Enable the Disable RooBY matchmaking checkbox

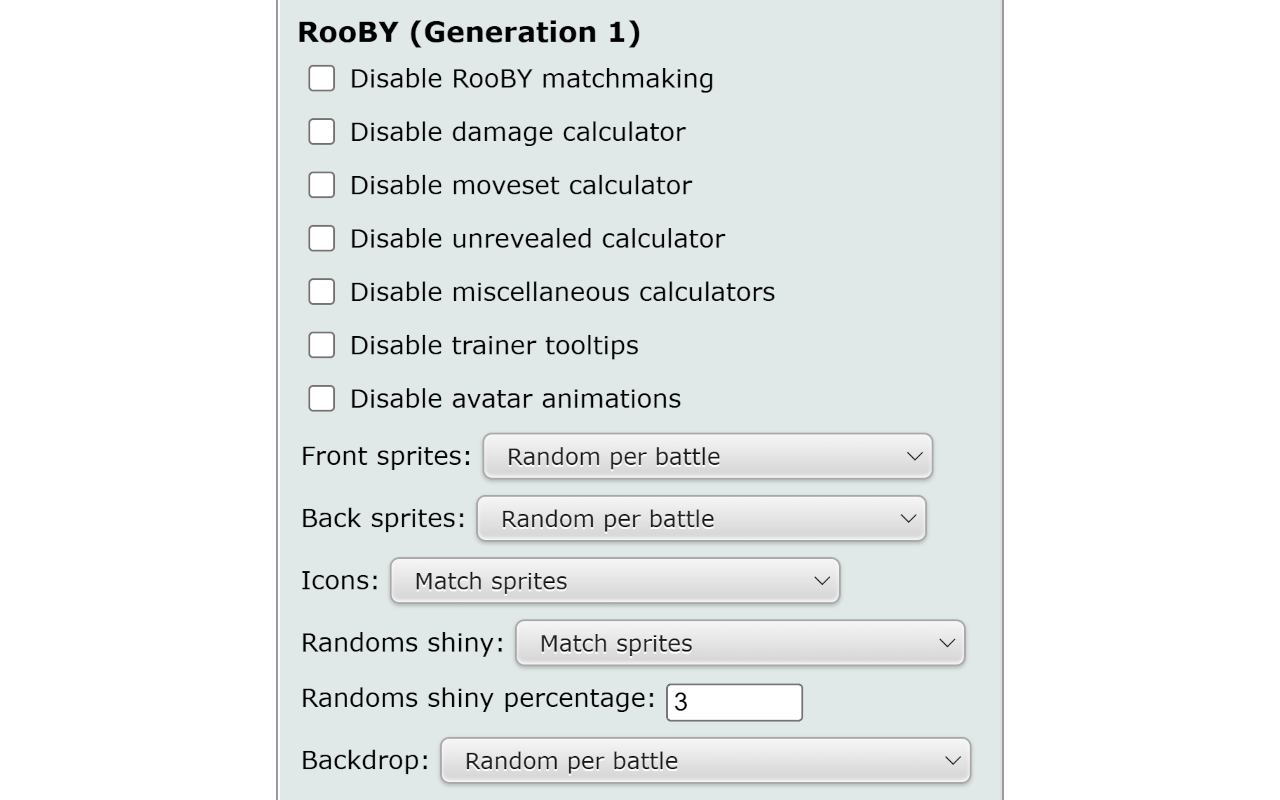point(321,78)
